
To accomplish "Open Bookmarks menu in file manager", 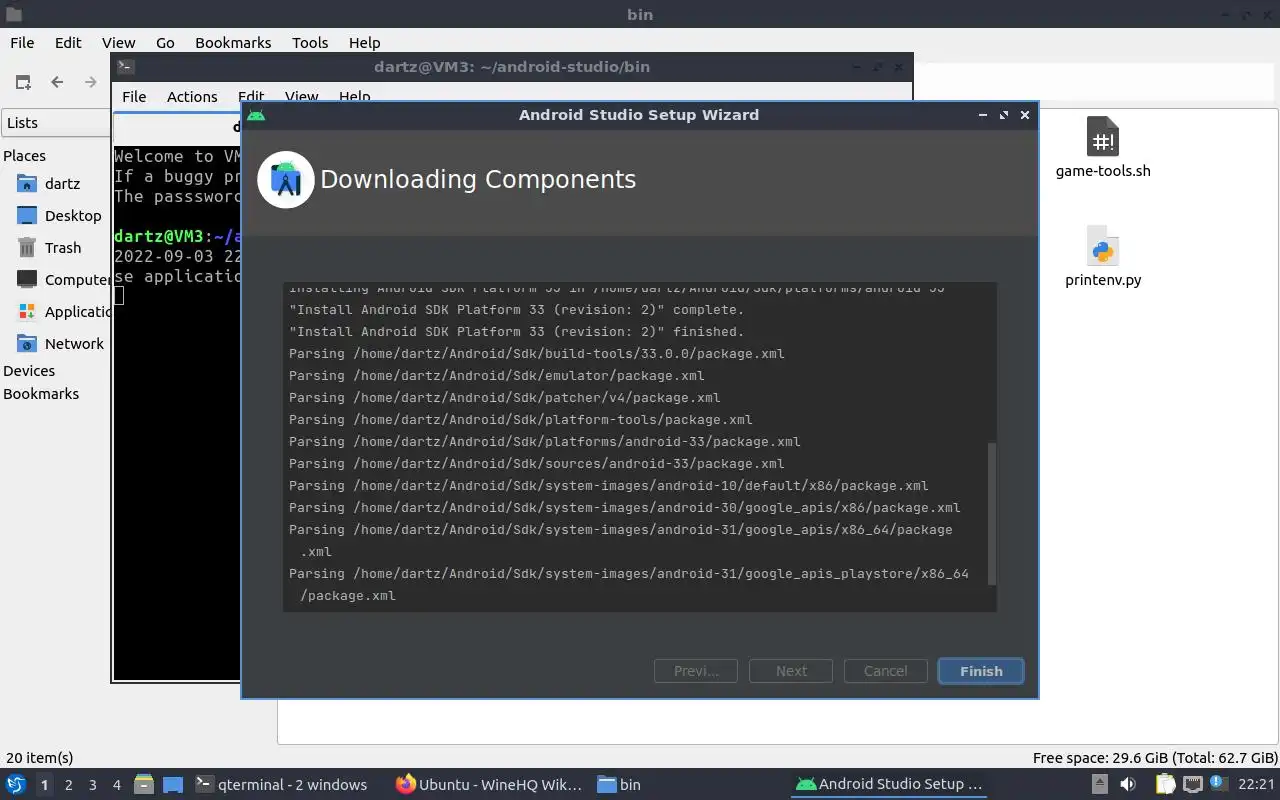I will pyautogui.click(x=233, y=42).
